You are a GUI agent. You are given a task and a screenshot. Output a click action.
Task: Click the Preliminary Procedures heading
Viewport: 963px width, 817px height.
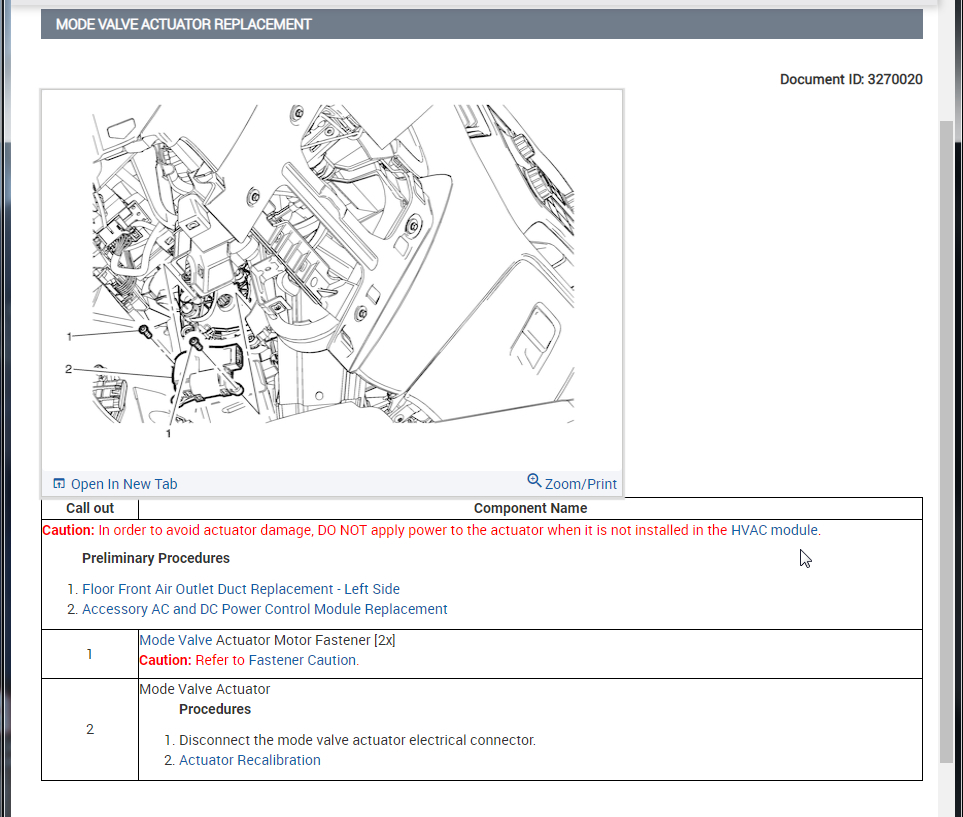tap(156, 558)
